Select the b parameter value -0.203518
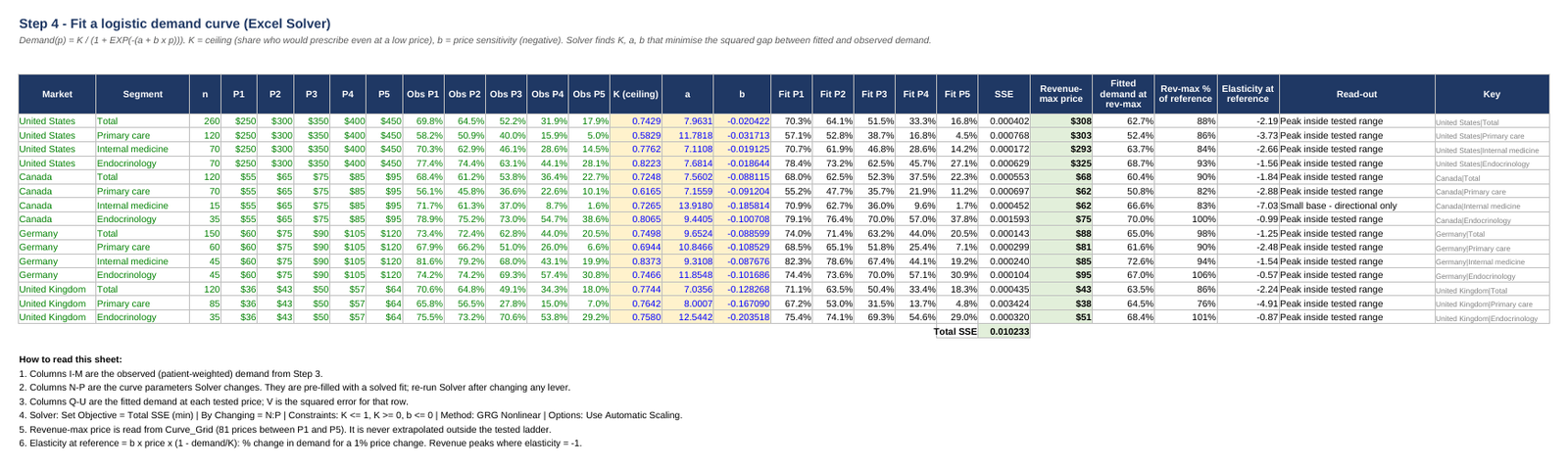Viewport: 1568px width, 467px height. (x=742, y=317)
